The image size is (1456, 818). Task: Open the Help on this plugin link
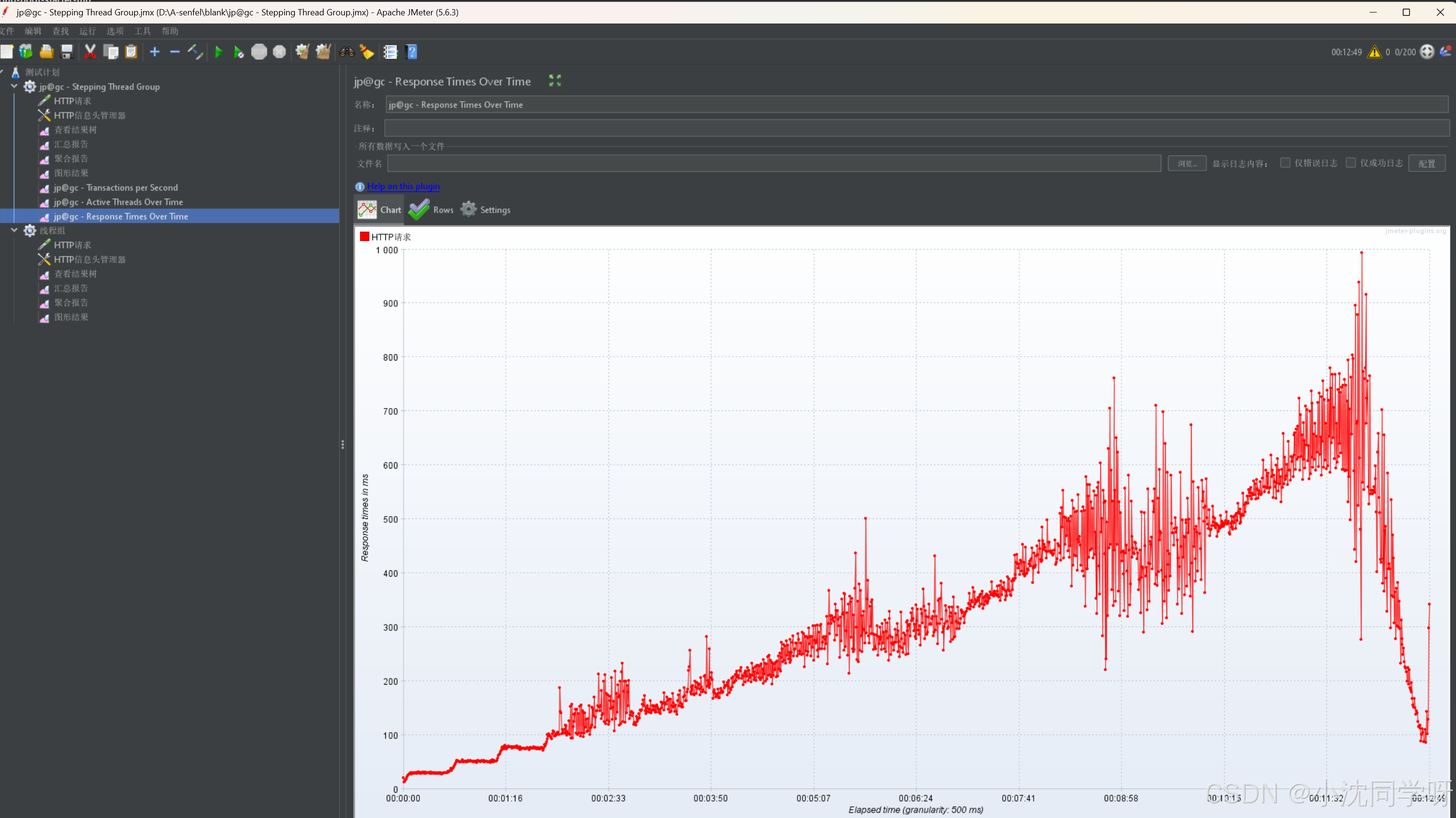coord(403,187)
